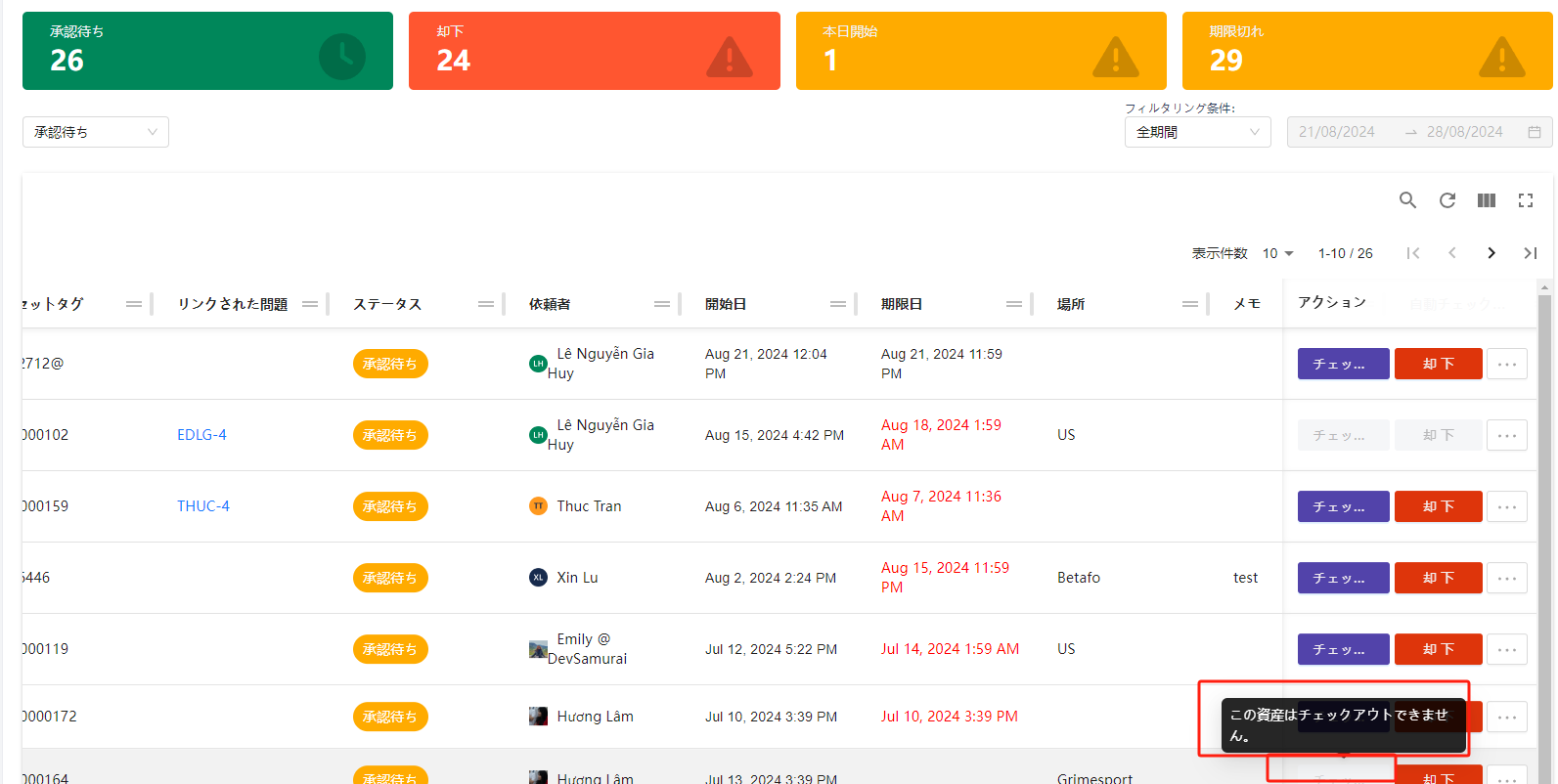The image size is (1558, 784).
Task: Toggle fullscreen mode for the table
Action: [1526, 200]
